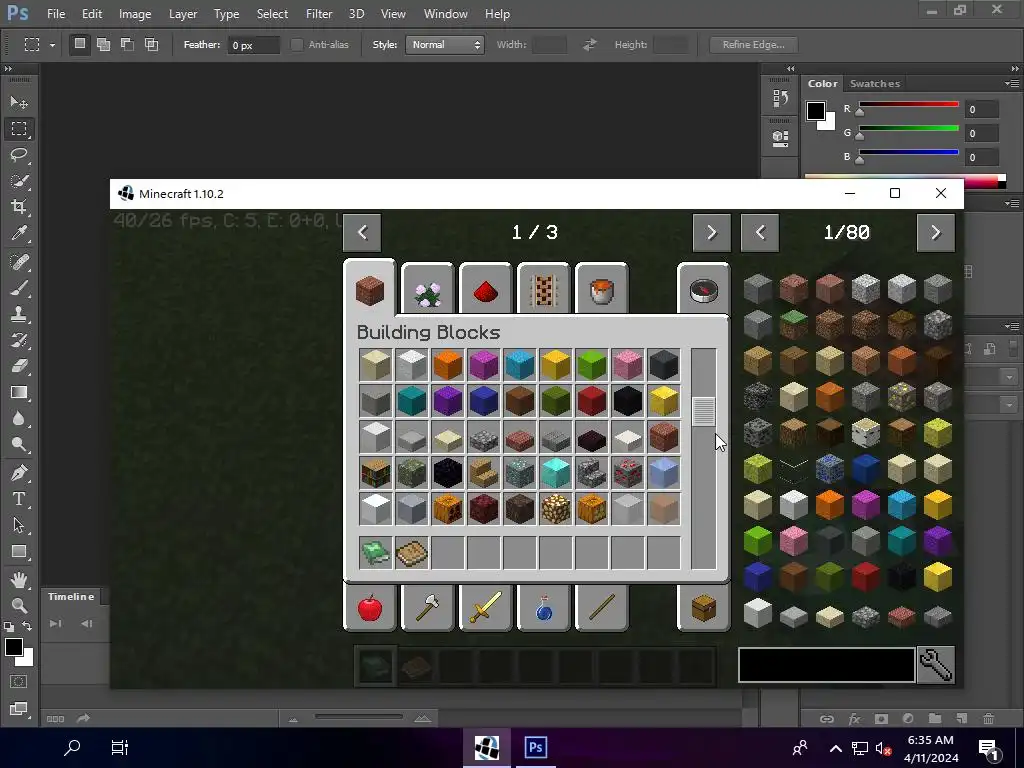1024x768 pixels.
Task: Select the Dodge tool
Action: click(19, 445)
